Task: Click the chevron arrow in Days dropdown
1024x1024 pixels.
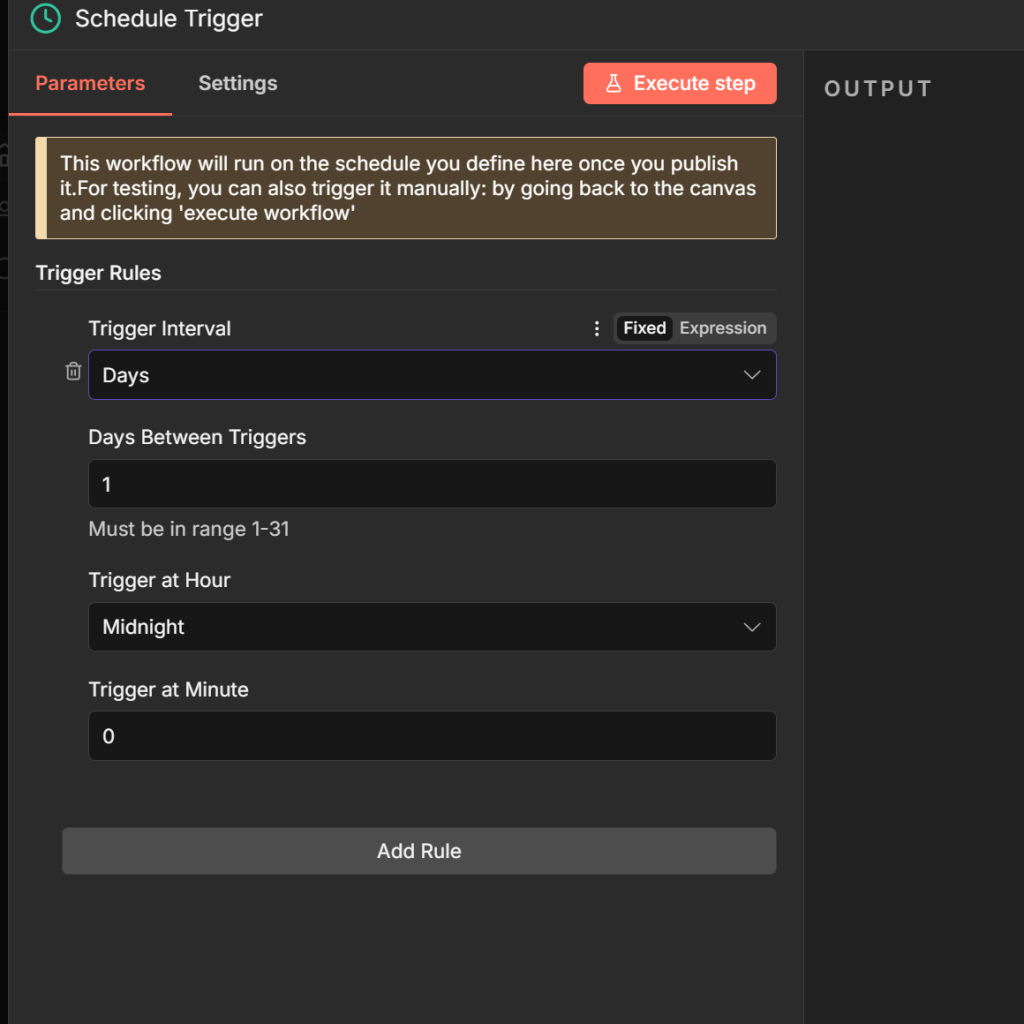Action: click(x=752, y=375)
